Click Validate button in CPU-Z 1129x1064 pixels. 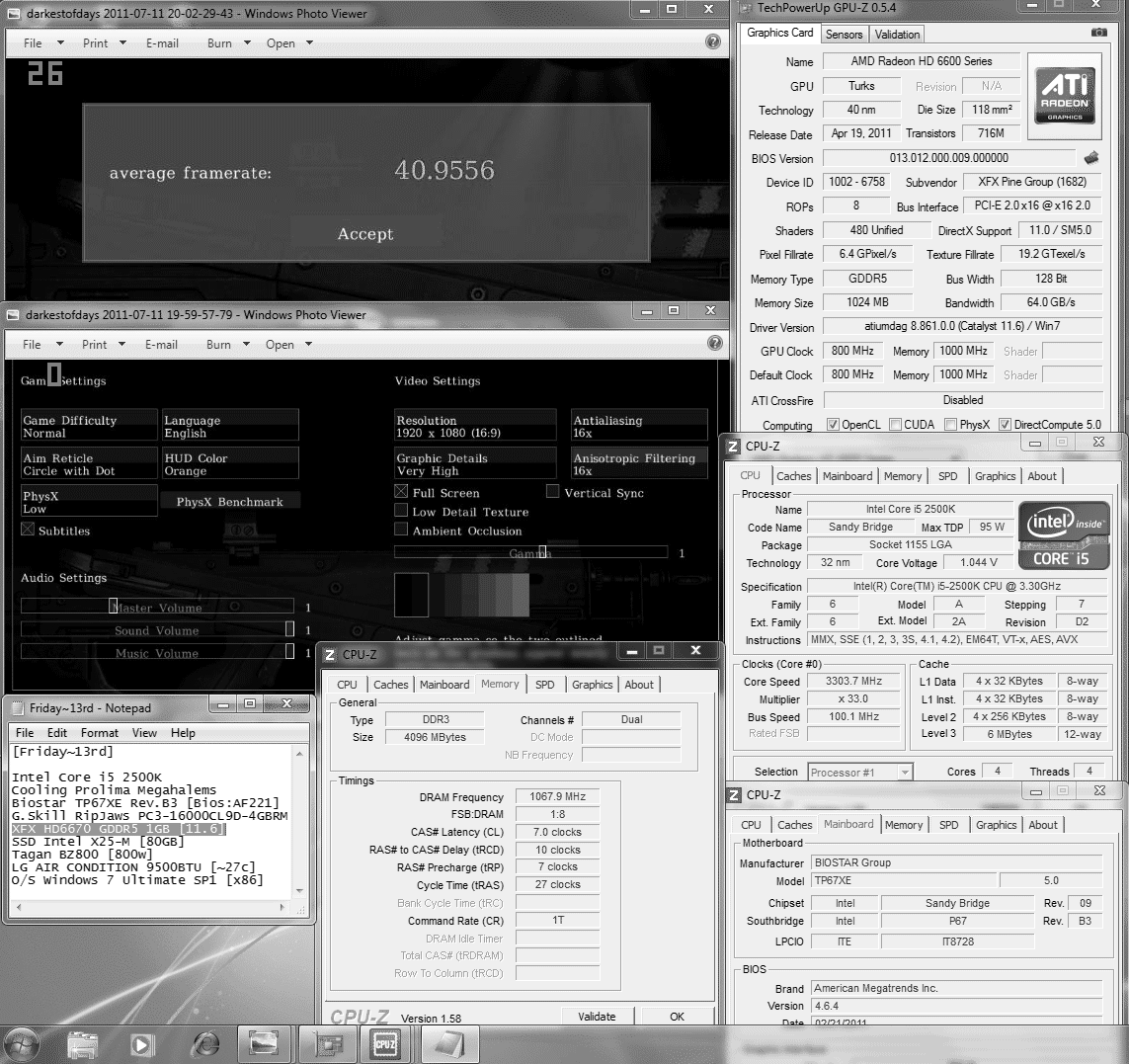(x=597, y=1017)
